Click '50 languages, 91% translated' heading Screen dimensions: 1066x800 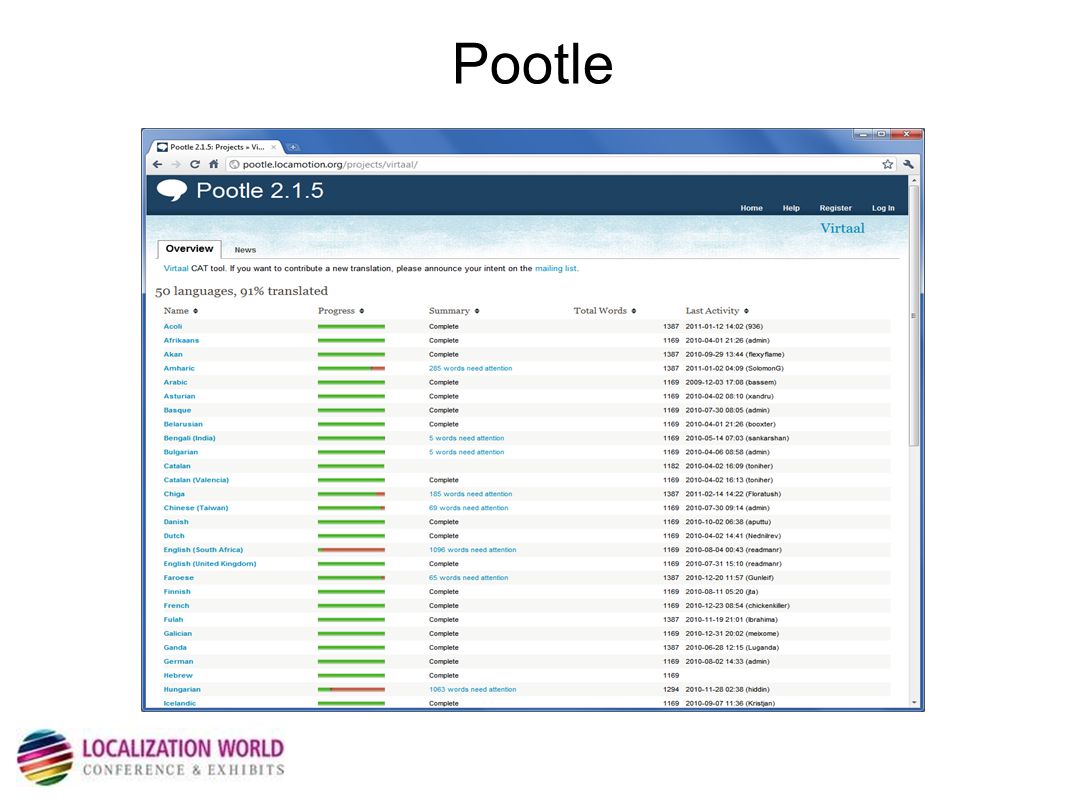pos(241,291)
